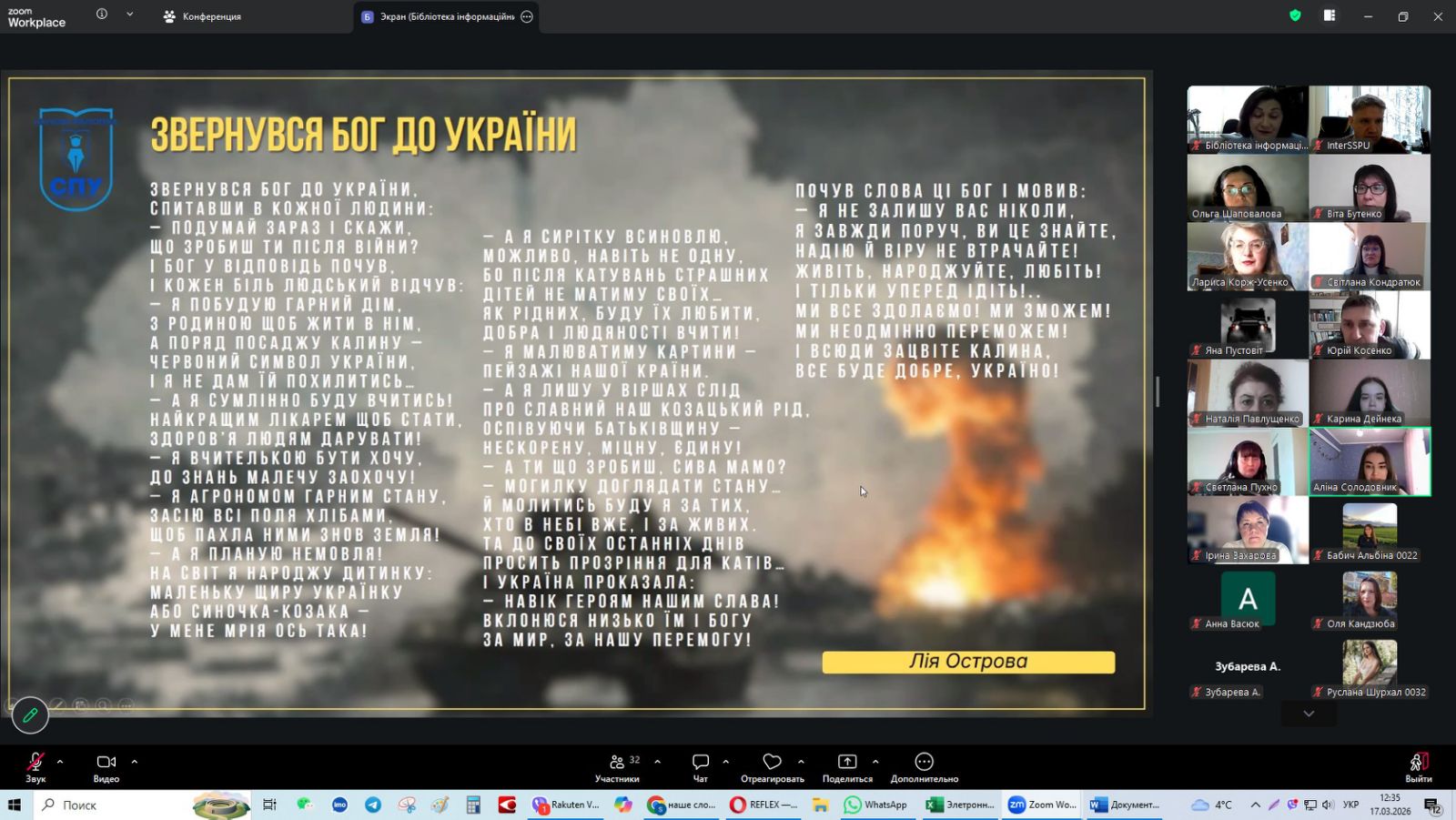Toggle the view layout icon in title bar
This screenshot has height=820, width=1456.
click(x=1330, y=15)
